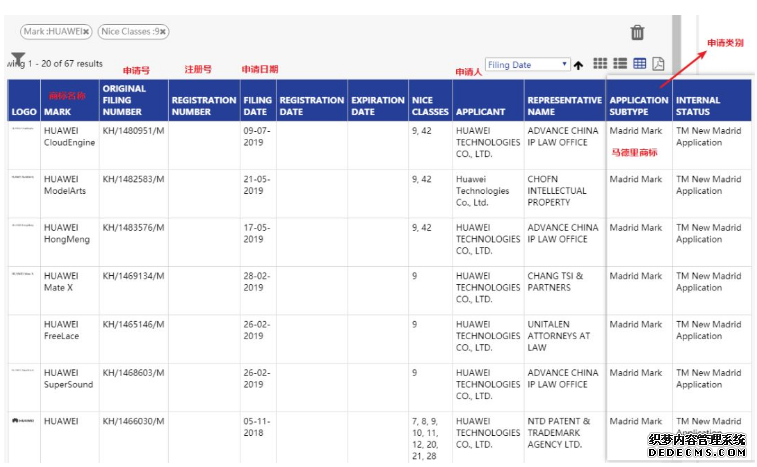Screen dimensions: 757x467
Task: Open HUAWEI Mate X mark entry
Action: (61, 282)
